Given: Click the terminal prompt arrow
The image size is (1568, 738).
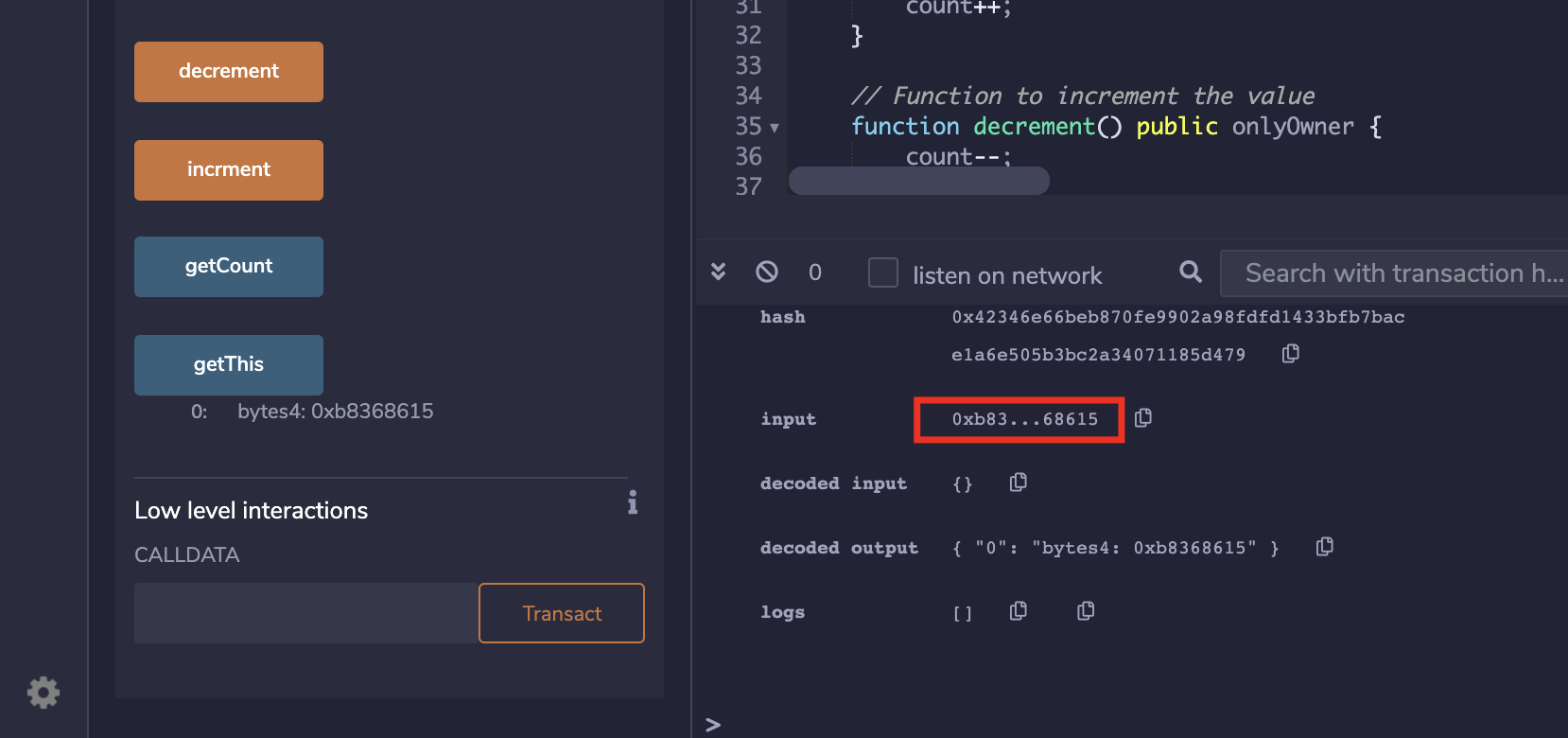Looking at the screenshot, I should [x=713, y=725].
